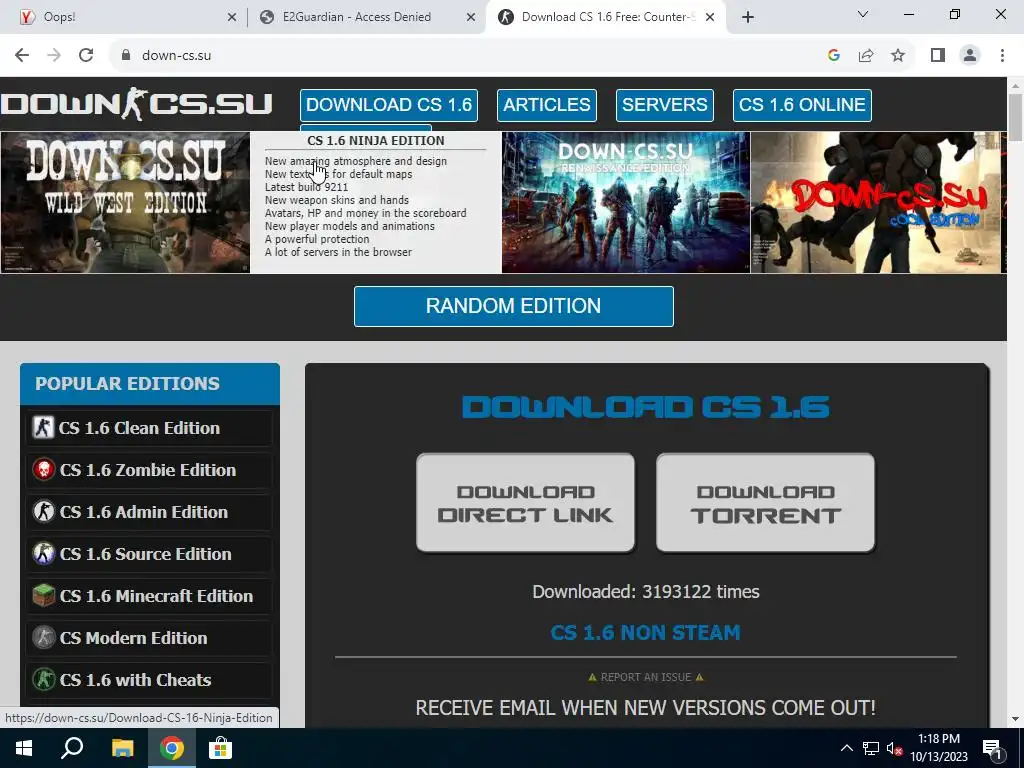Switch to the Oops! tab
1024x768 pixels.
pyautogui.click(x=124, y=18)
